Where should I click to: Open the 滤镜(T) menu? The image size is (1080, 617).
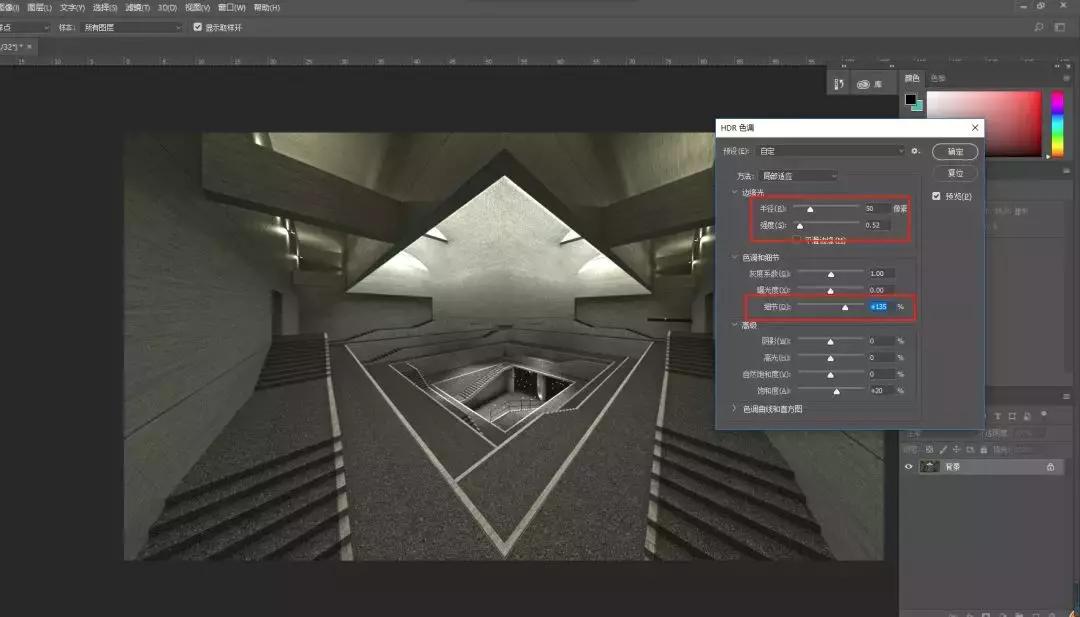138,8
